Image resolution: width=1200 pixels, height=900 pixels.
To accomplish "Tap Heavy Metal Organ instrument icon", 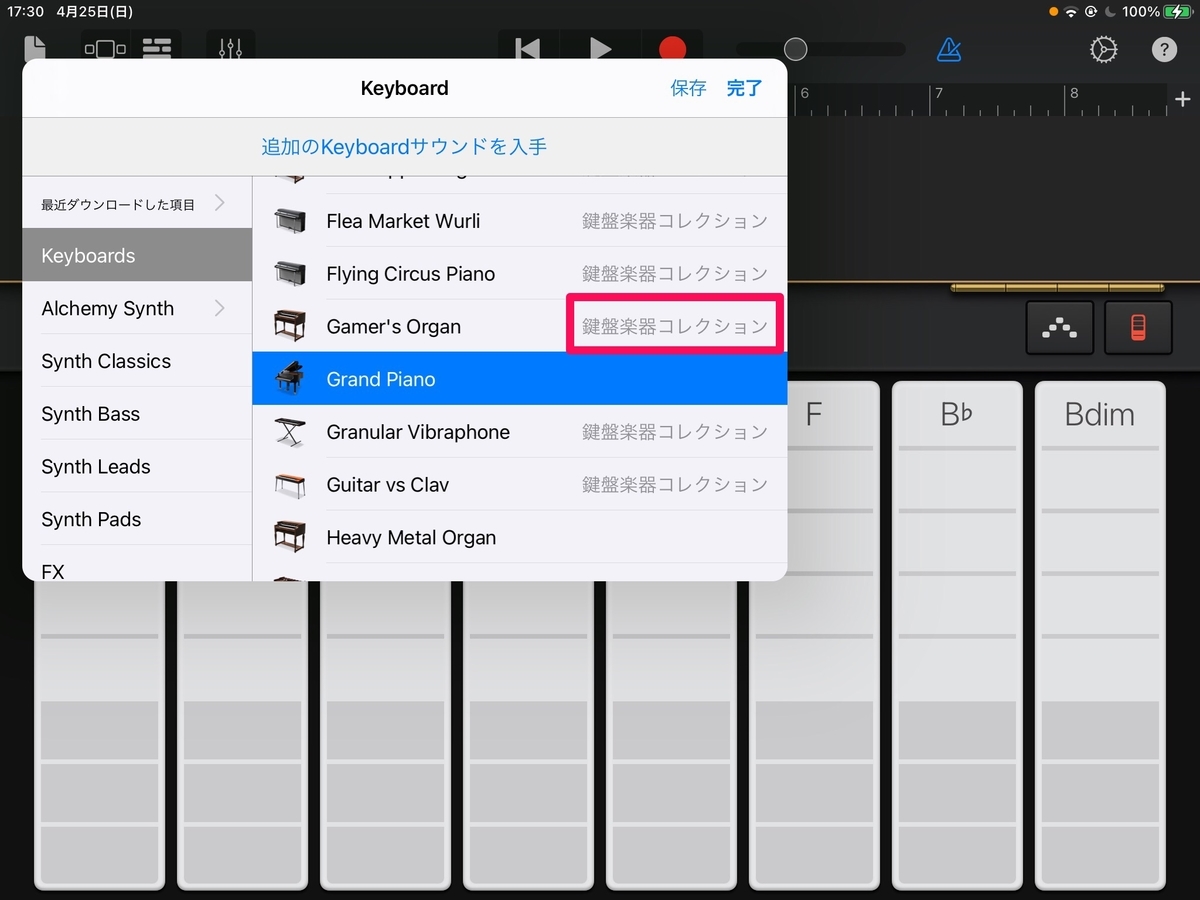I will click(289, 537).
